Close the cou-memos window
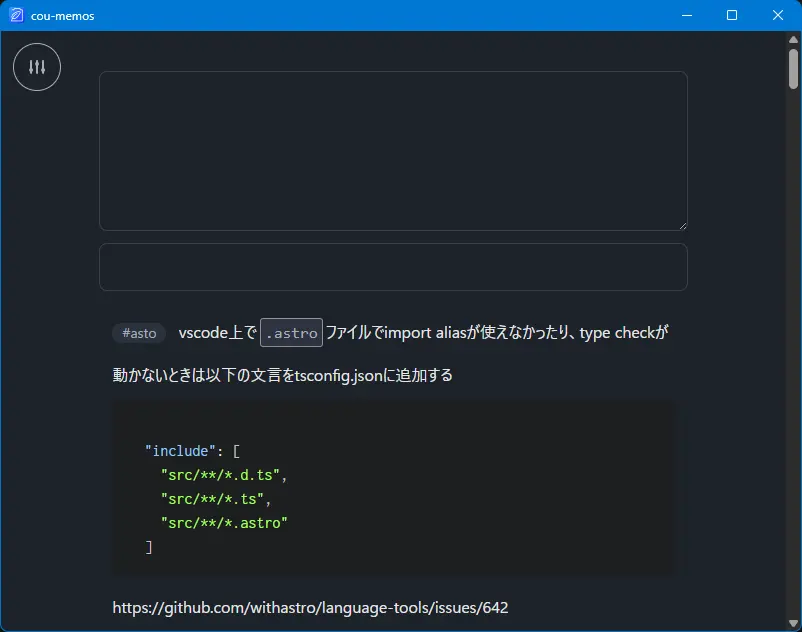Image resolution: width=802 pixels, height=632 pixels. [778, 15]
